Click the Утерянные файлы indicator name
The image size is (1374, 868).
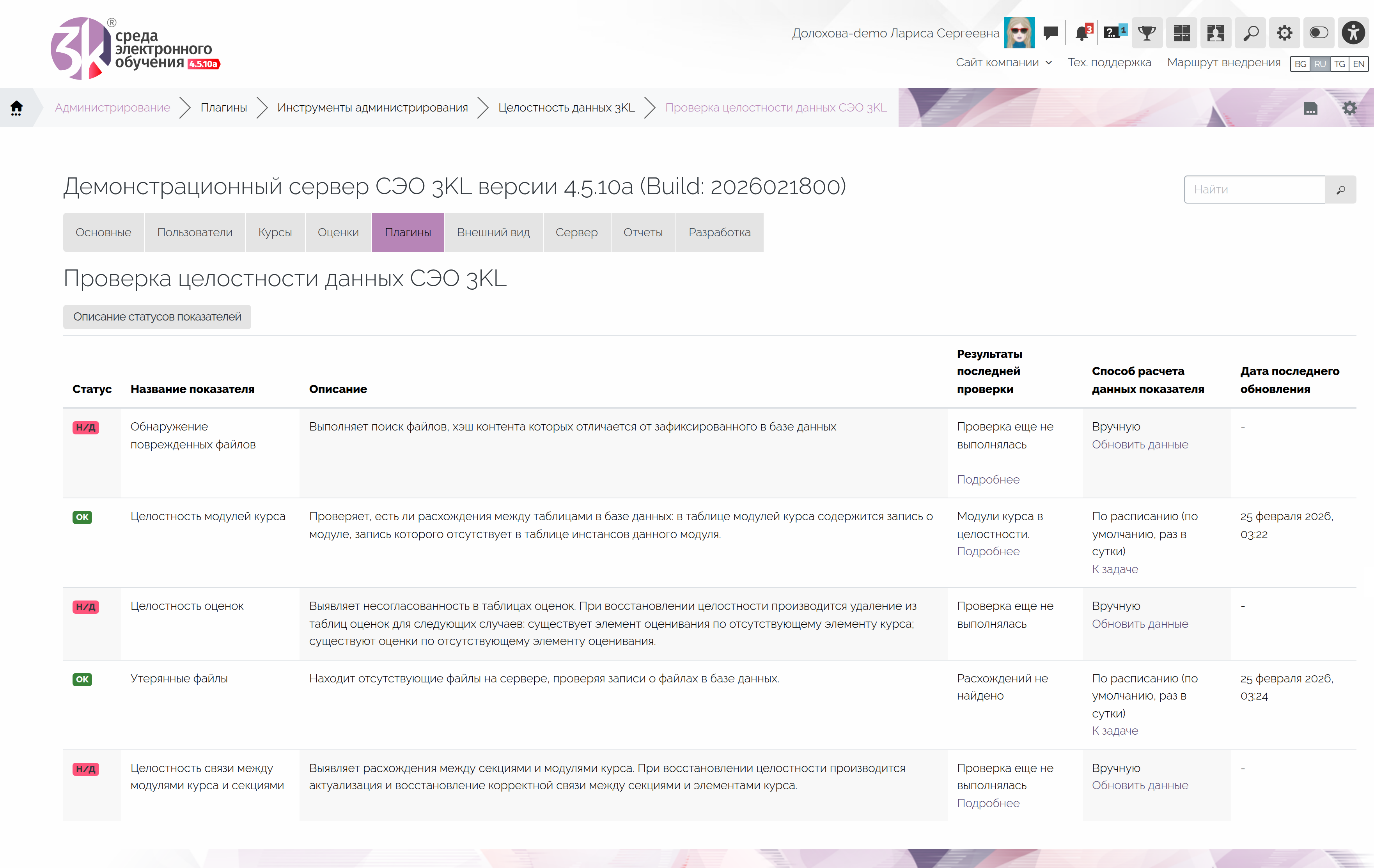[x=179, y=678]
